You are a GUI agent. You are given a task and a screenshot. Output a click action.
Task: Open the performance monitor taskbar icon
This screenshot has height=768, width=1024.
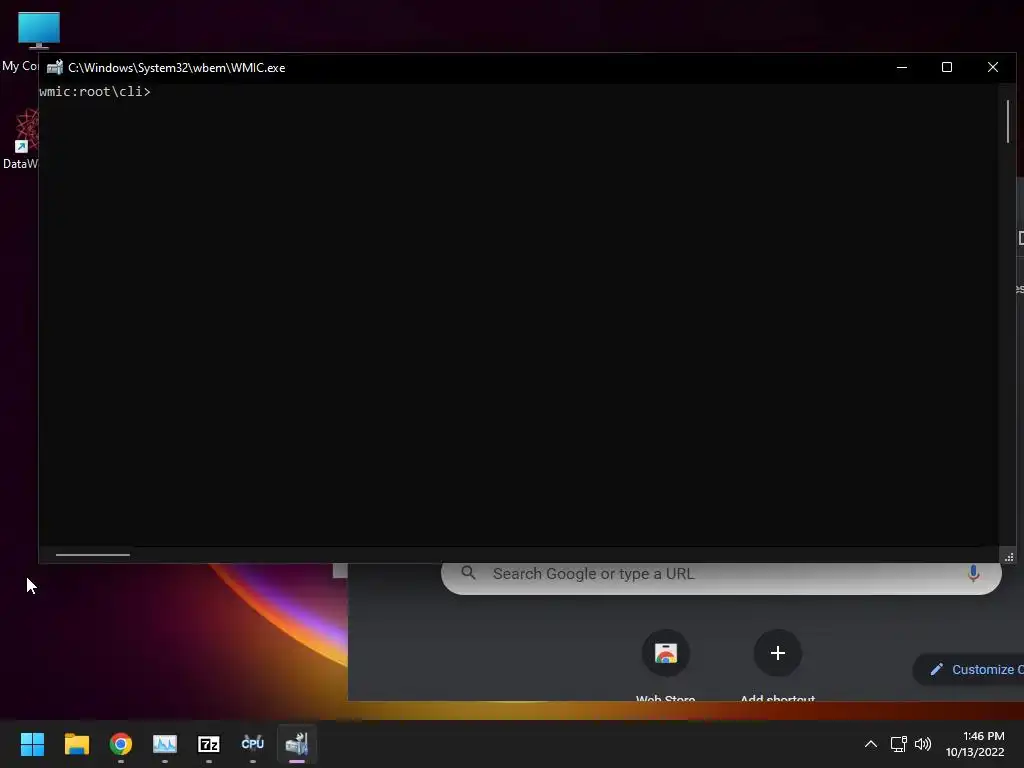click(x=165, y=744)
